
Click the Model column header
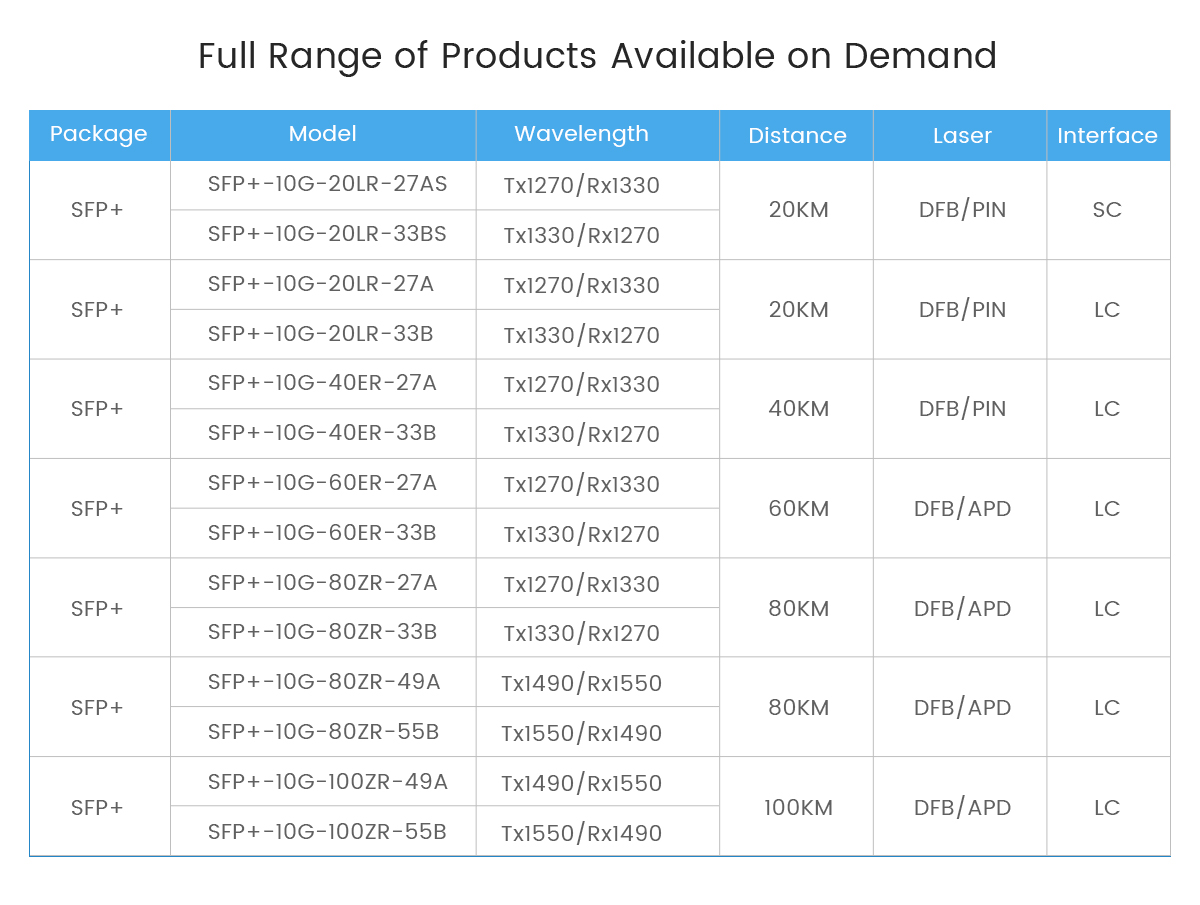coord(322,134)
